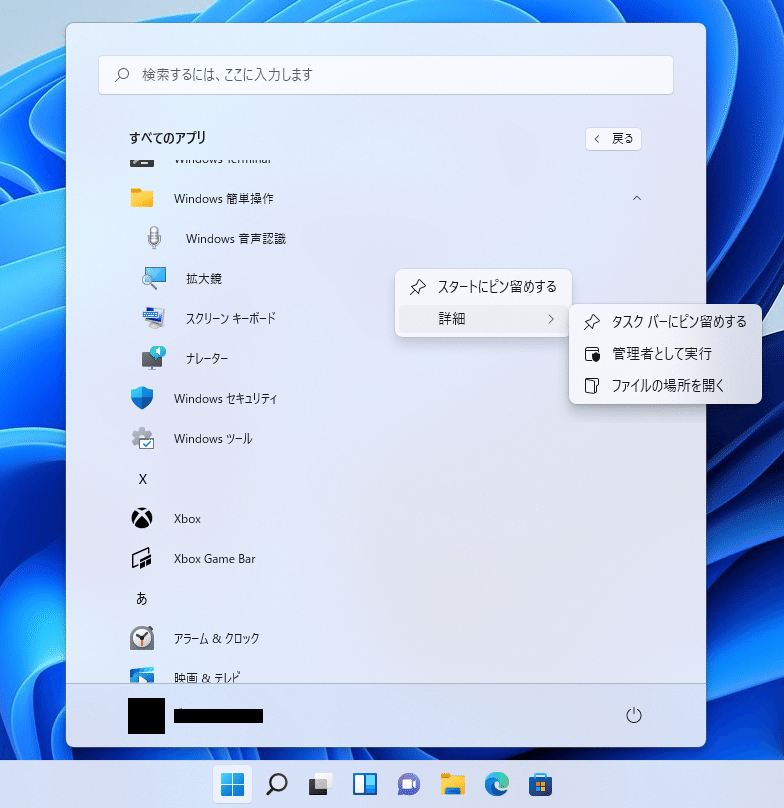The image size is (784, 808).
Task: Choose タスク バーにピン留めする
Action: [665, 322]
